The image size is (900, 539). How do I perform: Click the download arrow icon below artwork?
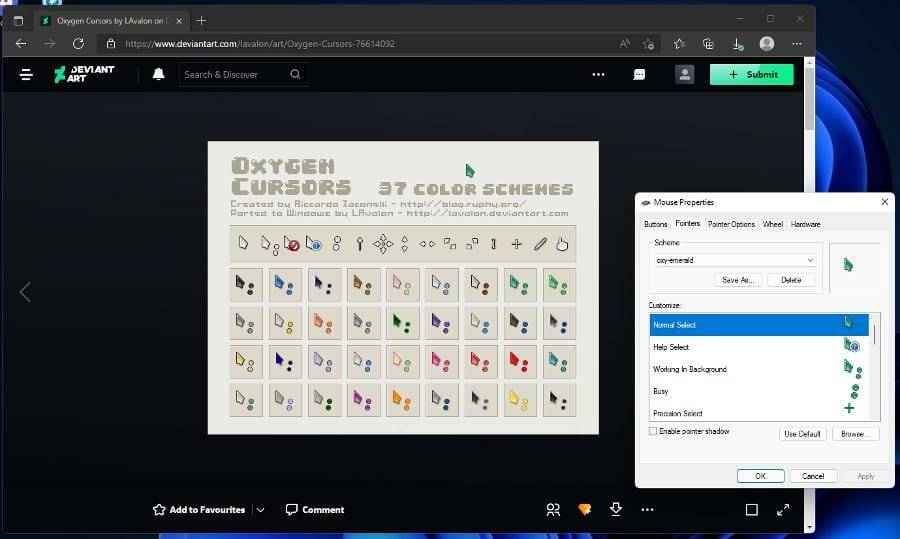[x=616, y=509]
